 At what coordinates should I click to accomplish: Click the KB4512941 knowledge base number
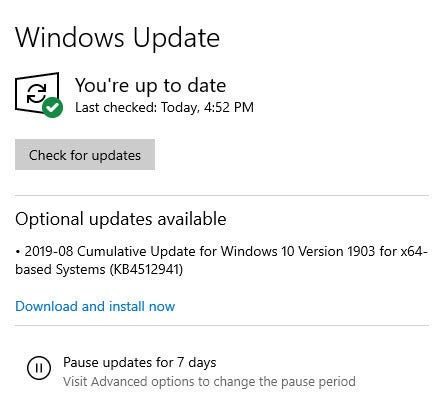click(x=147, y=269)
